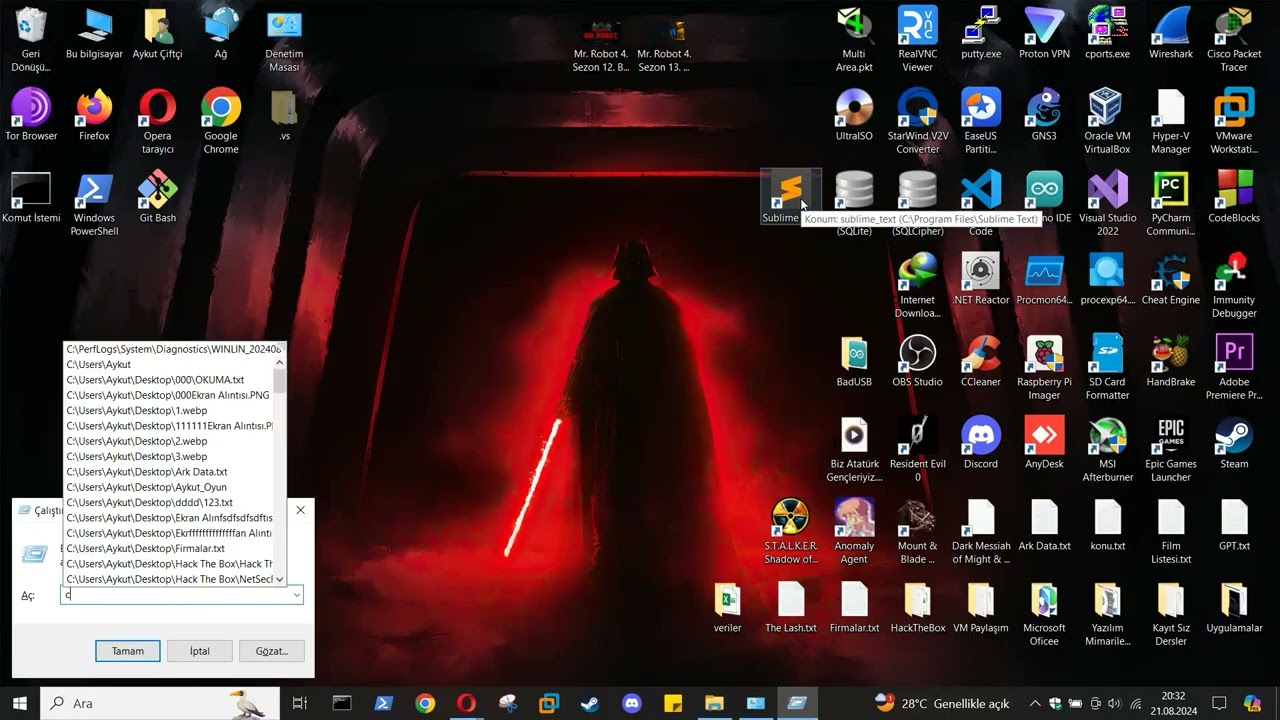Select the Komut İstemi desktop icon
The image size is (1280, 720).
31,197
